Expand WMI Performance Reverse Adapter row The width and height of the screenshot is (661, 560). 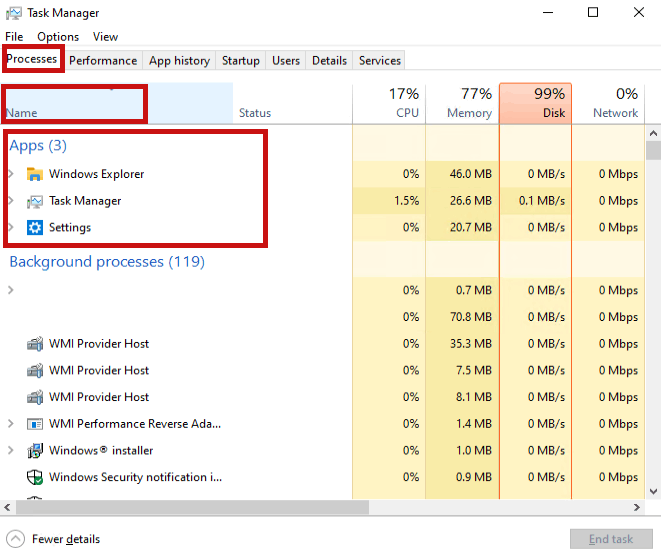pos(11,423)
